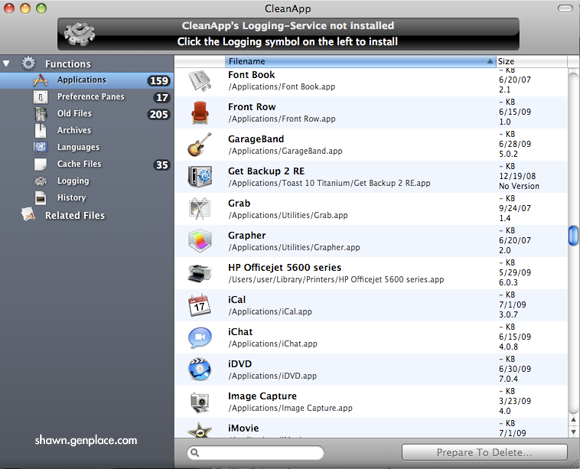Viewport: 580px width, 469px height.
Task: Click the Preference Panes icon
Action: point(40,97)
